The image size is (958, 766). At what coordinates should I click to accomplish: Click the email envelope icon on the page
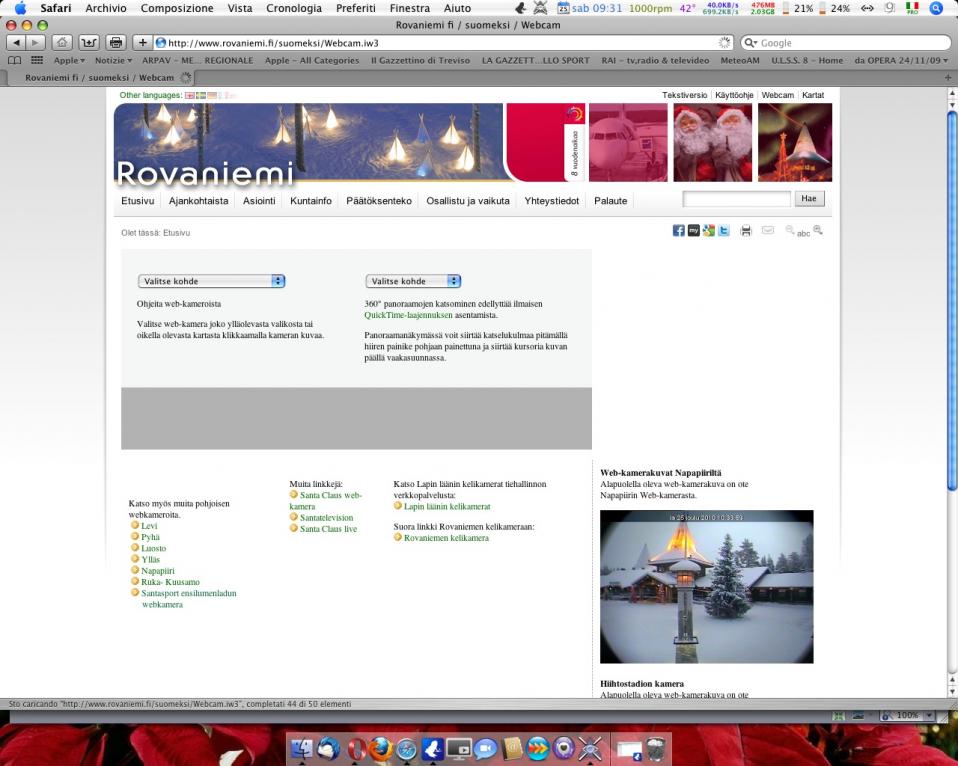(x=768, y=230)
